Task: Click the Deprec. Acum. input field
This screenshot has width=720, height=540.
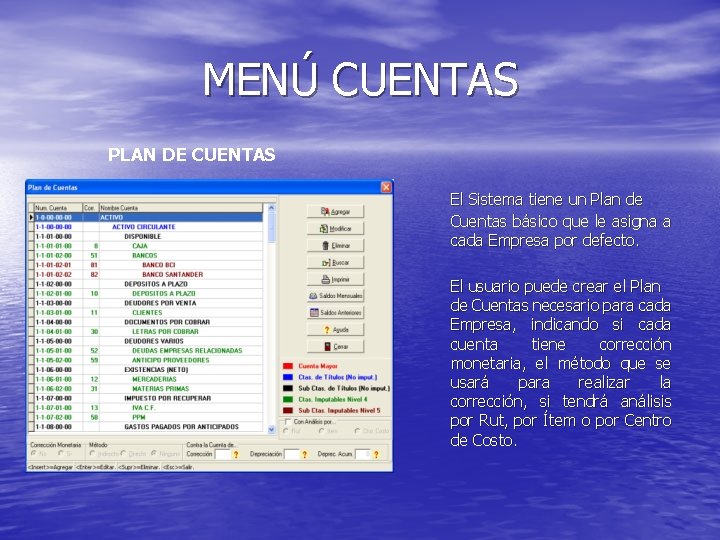Action: coord(363,455)
